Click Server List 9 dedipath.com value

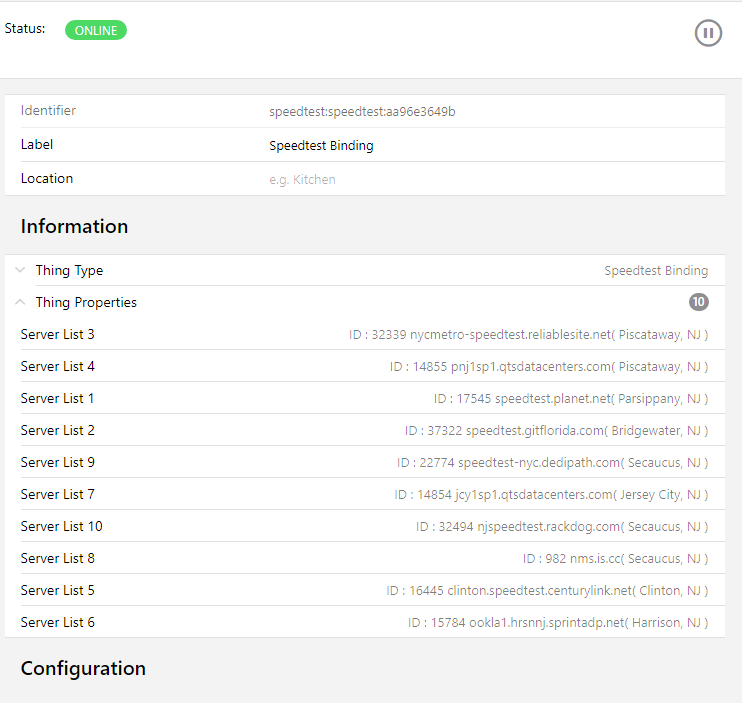[552, 462]
